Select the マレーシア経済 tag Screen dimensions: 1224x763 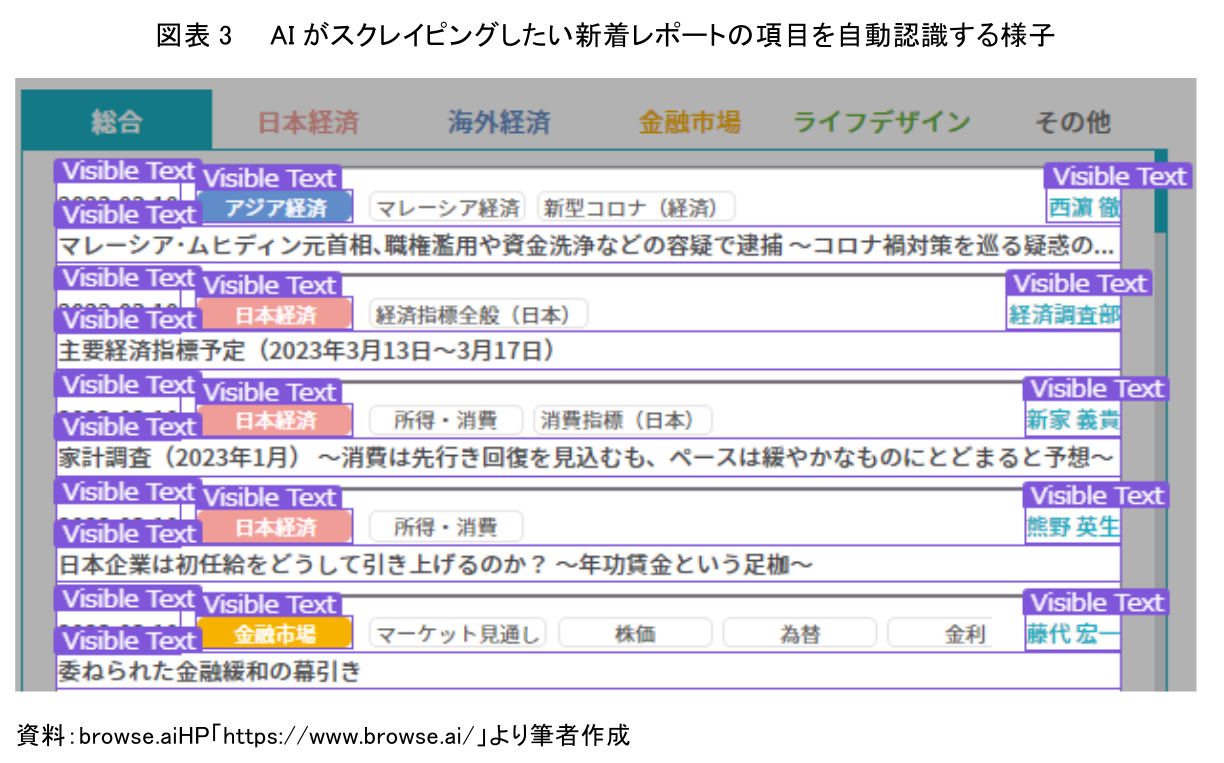447,208
